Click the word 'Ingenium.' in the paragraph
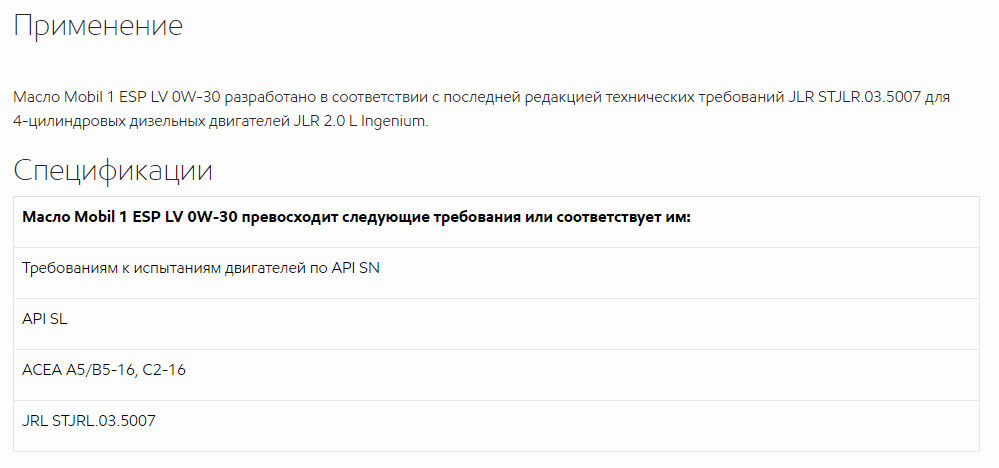Screen dimensions: 999x468 tap(395, 122)
